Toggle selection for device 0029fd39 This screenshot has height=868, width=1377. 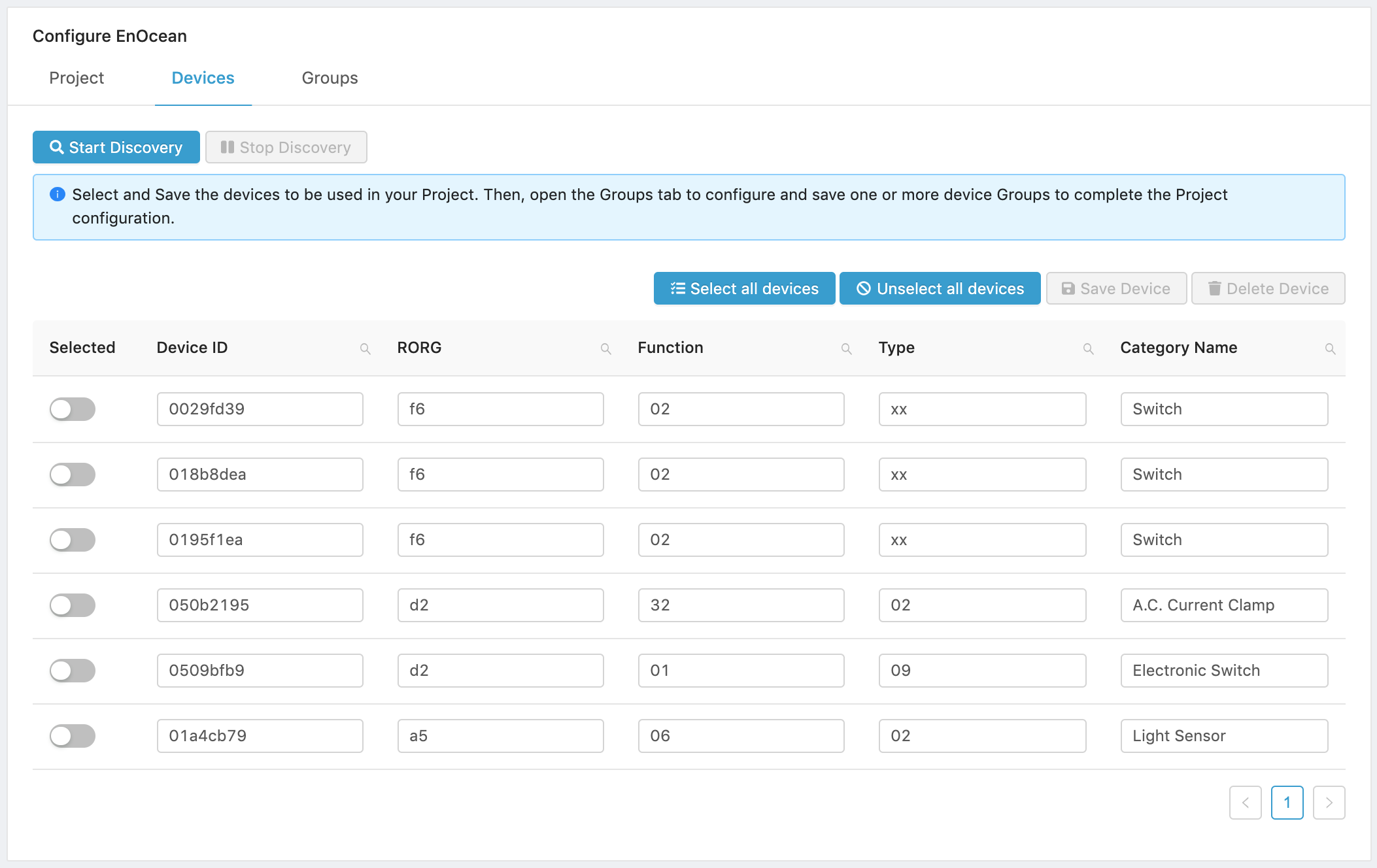click(73, 409)
